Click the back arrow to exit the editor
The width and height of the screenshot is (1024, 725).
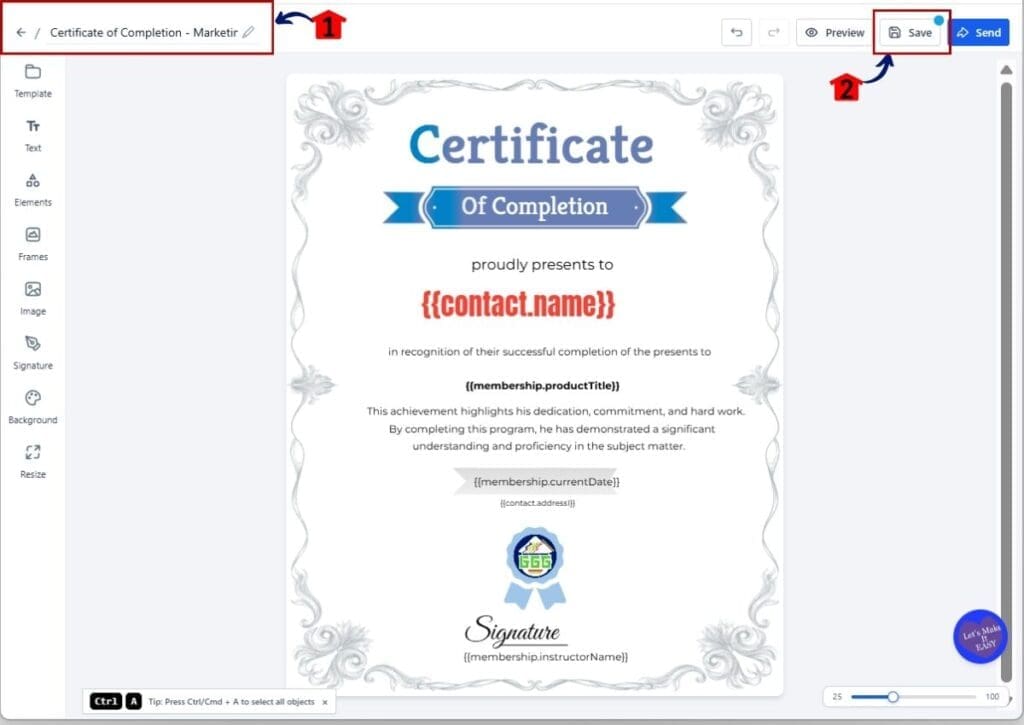(20, 31)
